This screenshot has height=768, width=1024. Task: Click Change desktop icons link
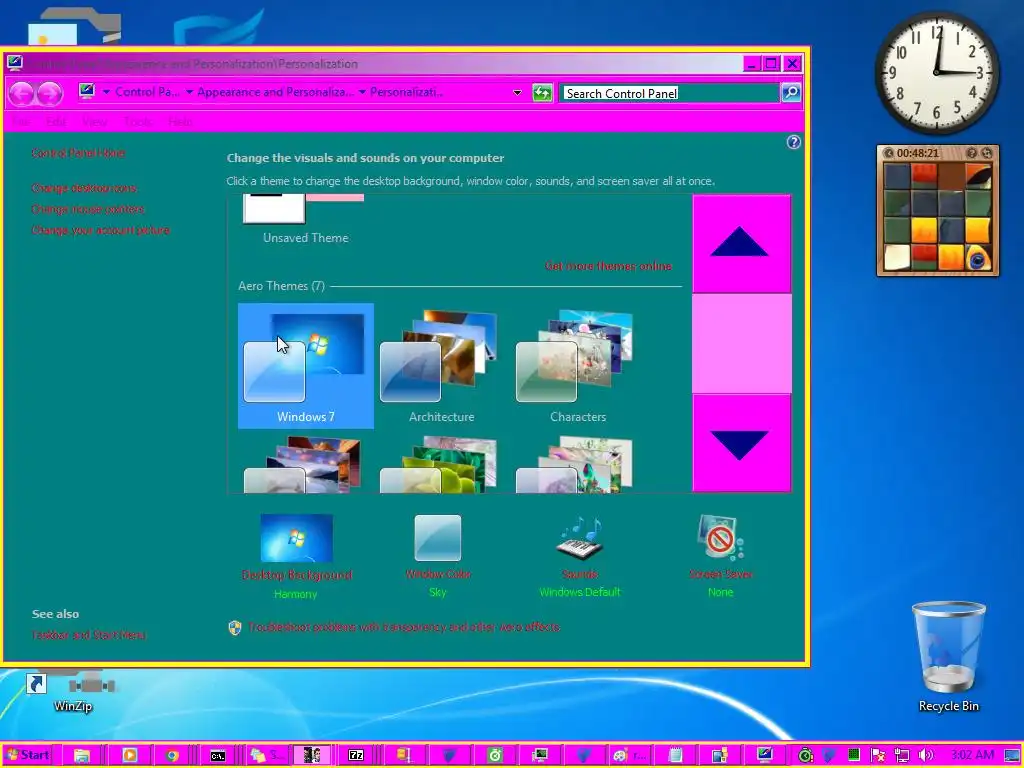pyautogui.click(x=84, y=188)
